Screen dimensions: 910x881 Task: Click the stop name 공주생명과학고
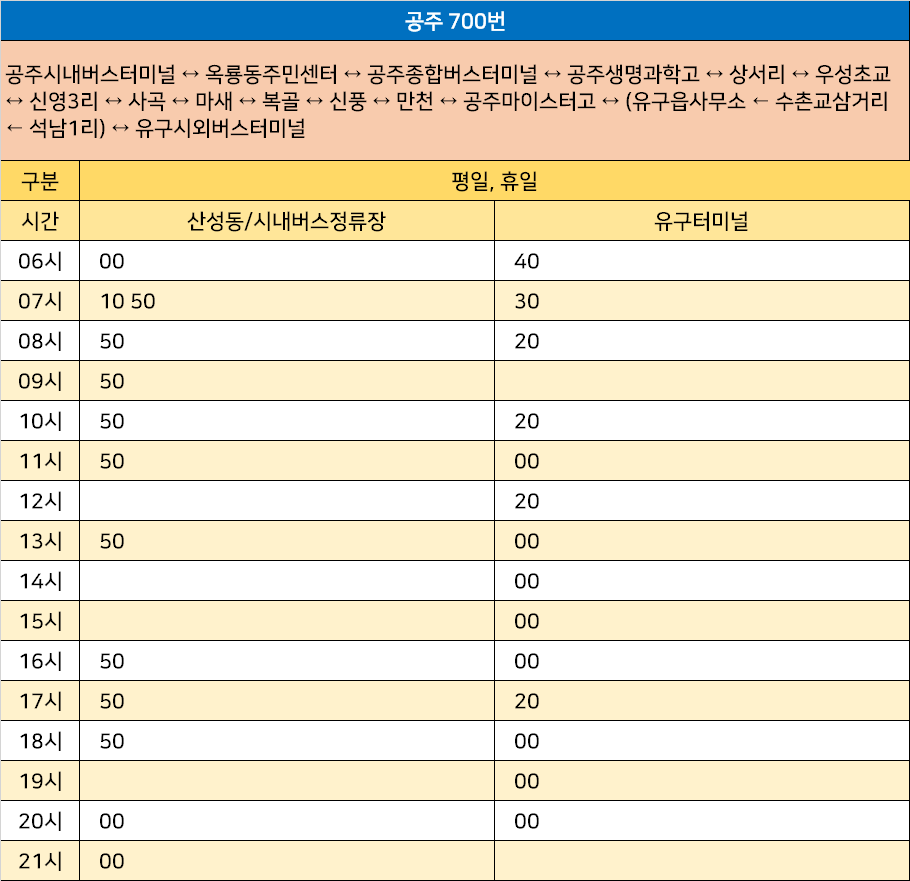point(633,74)
